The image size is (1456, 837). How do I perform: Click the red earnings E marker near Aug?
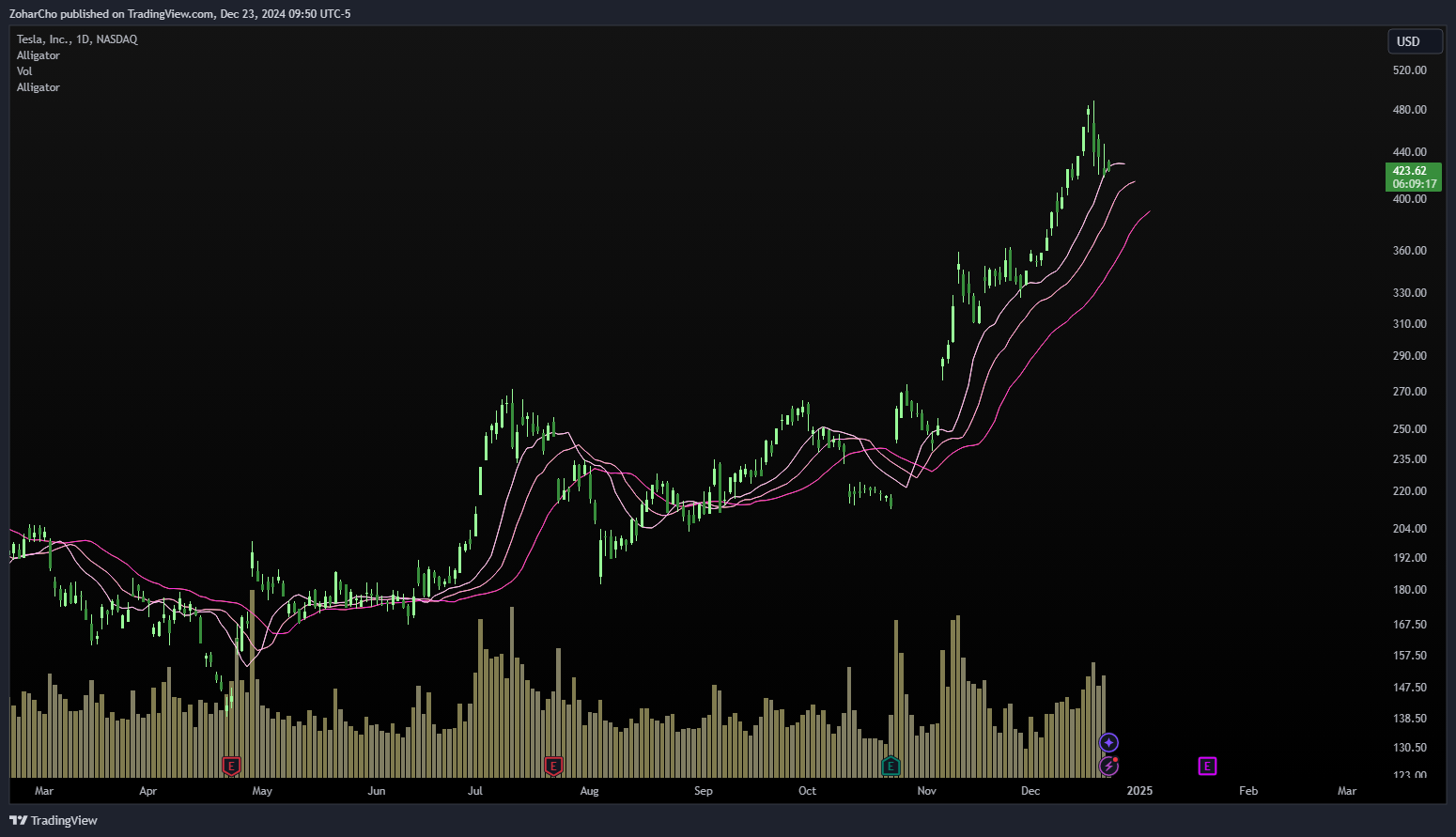[x=553, y=766]
